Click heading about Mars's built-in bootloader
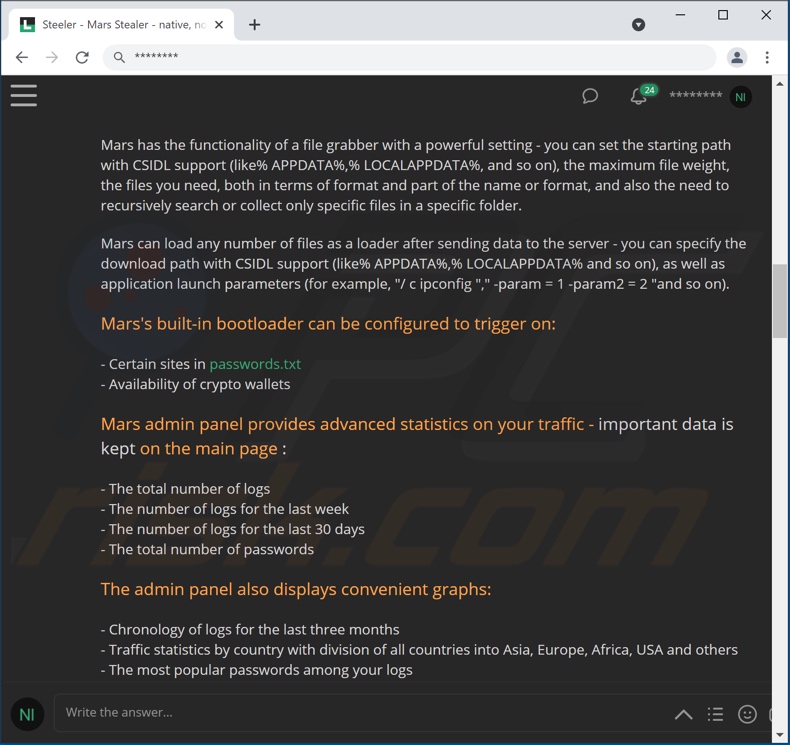This screenshot has height=745, width=790. pos(328,324)
